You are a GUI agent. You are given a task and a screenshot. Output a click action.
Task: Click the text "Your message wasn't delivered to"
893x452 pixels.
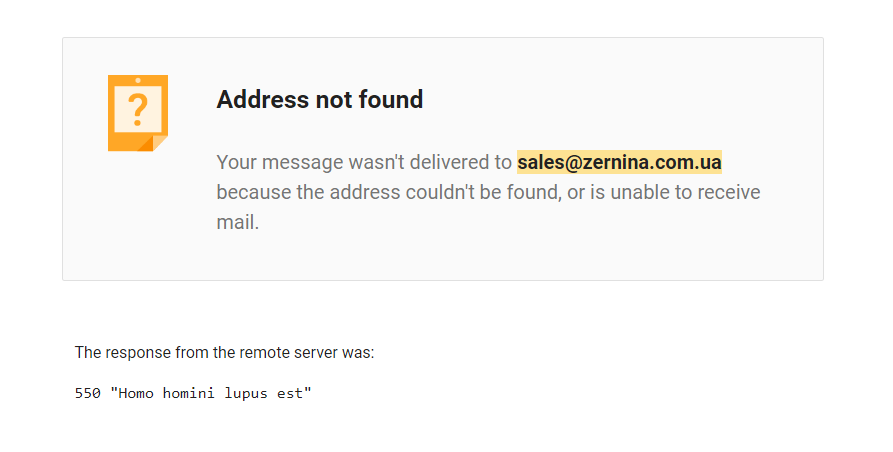[364, 162]
